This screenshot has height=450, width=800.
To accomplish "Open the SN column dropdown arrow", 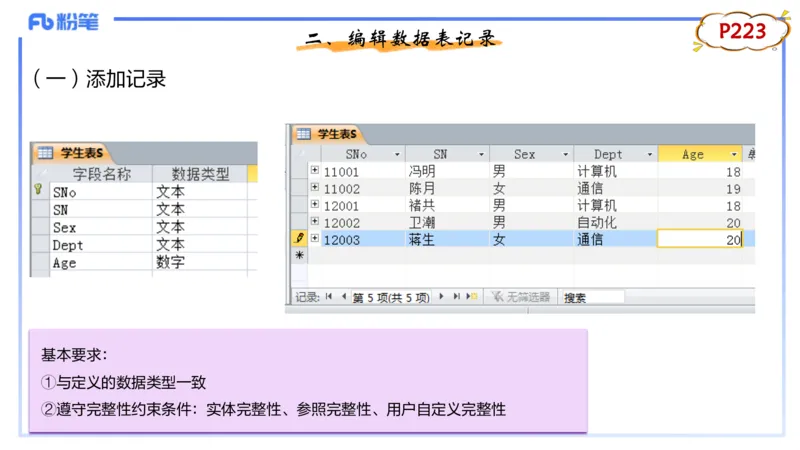I will [x=481, y=154].
